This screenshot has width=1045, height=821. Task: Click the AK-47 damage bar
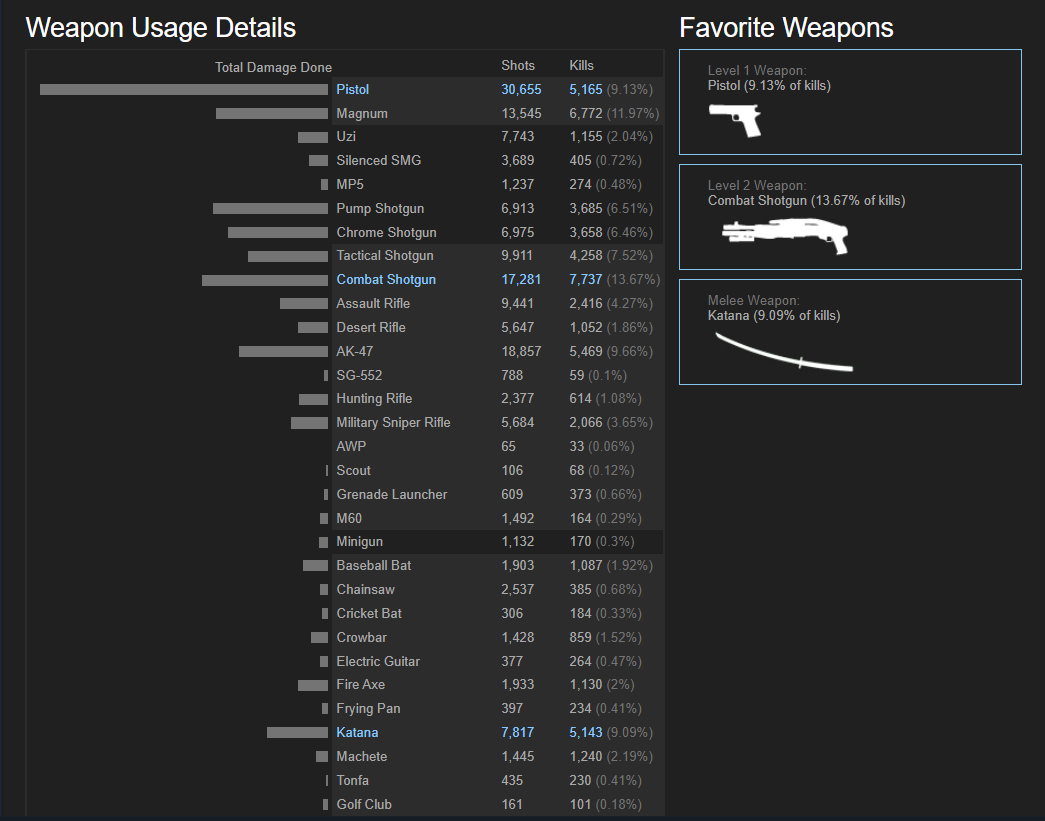283,352
